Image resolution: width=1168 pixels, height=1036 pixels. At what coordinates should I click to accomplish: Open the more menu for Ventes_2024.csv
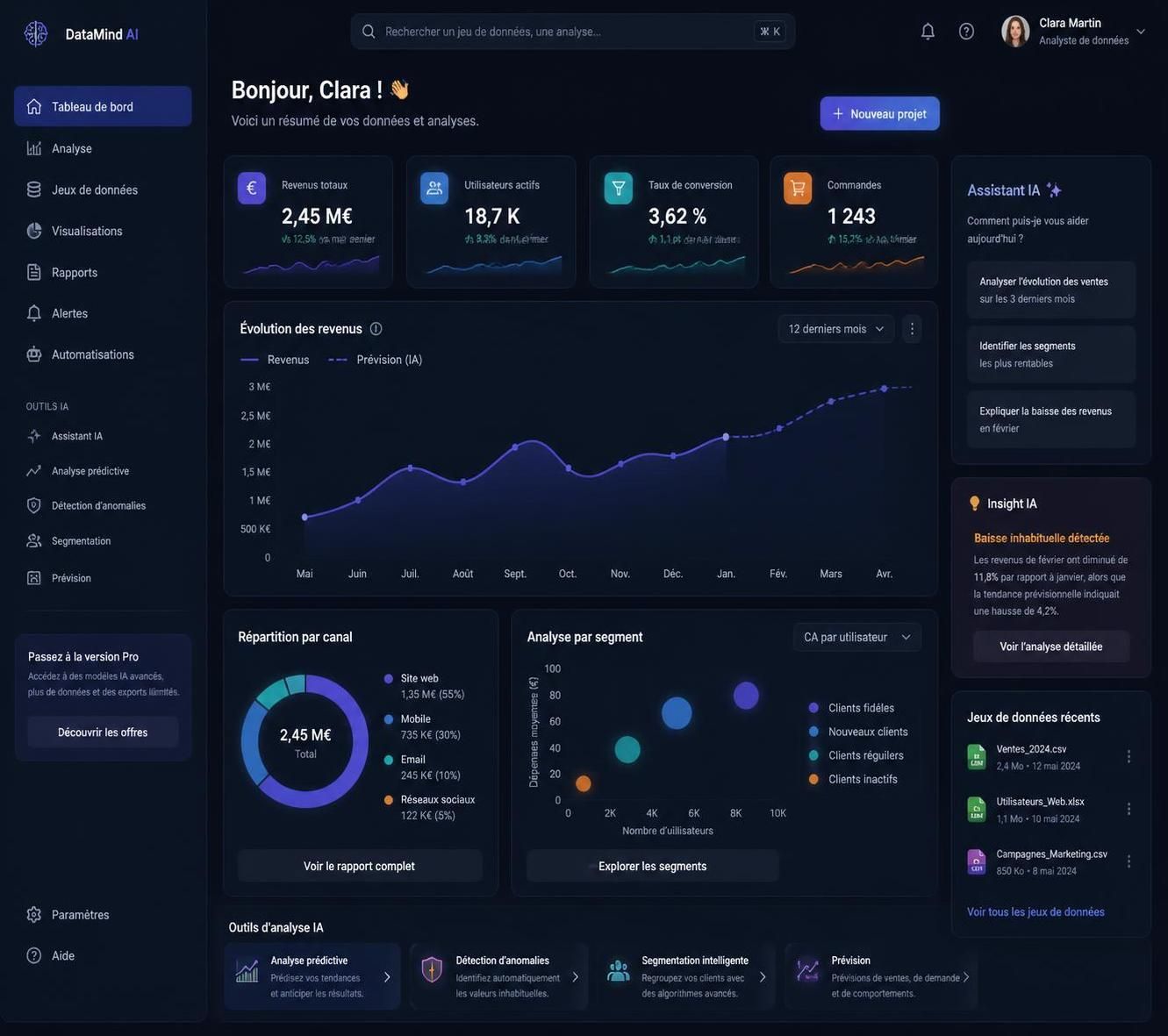tap(1129, 756)
